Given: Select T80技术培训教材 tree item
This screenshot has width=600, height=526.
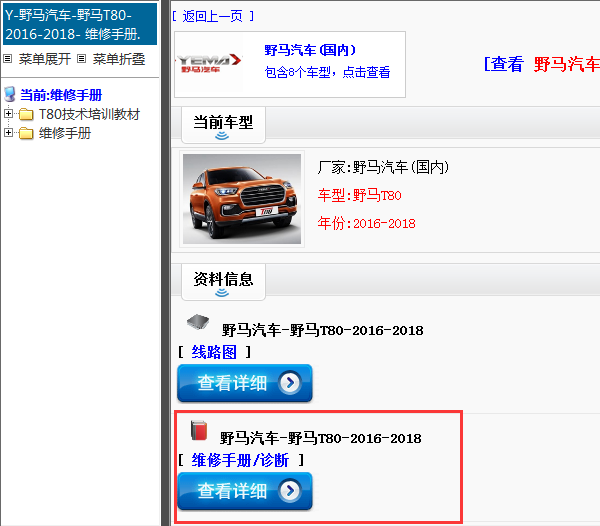Looking at the screenshot, I should [x=89, y=114].
